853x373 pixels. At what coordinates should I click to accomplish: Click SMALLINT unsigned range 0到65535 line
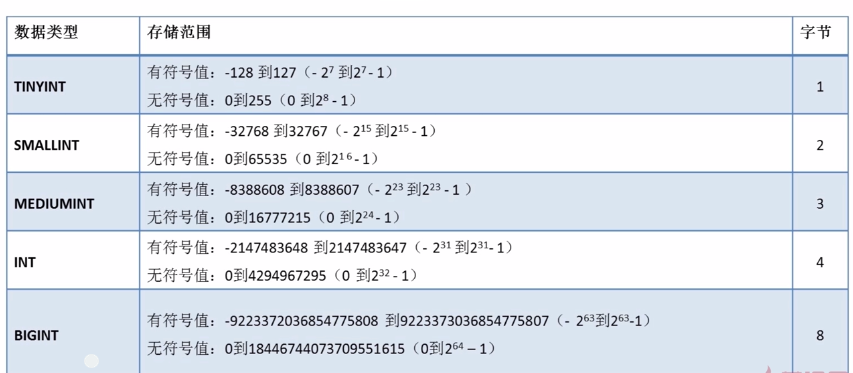pyautogui.click(x=263, y=159)
